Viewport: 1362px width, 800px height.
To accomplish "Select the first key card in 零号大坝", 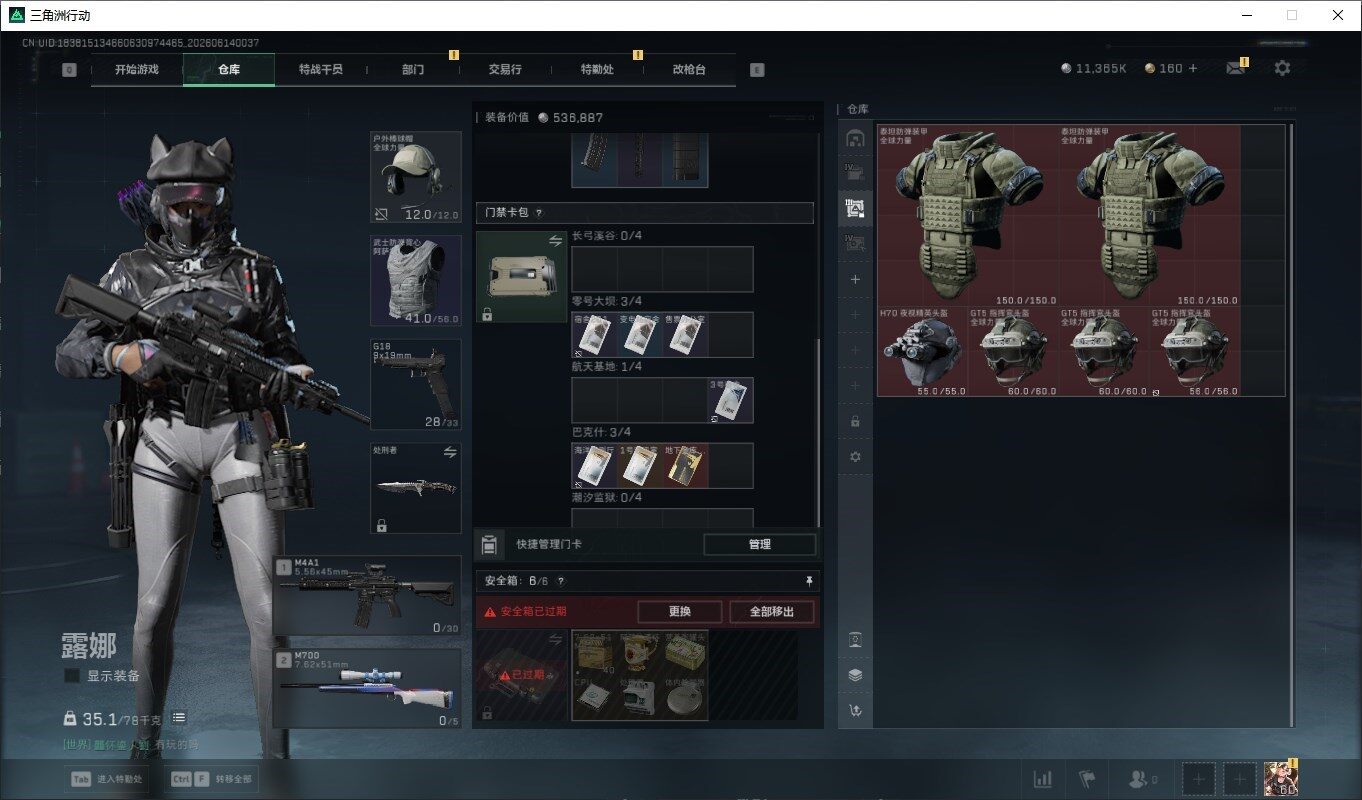I will tap(594, 335).
